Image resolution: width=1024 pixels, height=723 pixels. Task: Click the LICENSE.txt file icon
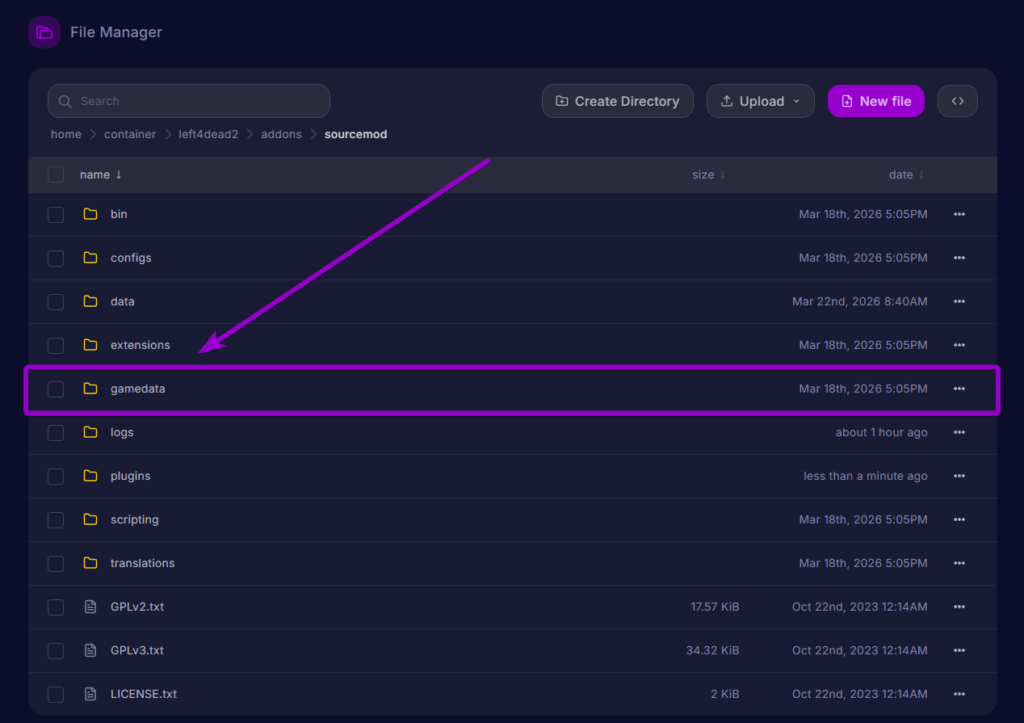click(x=91, y=694)
